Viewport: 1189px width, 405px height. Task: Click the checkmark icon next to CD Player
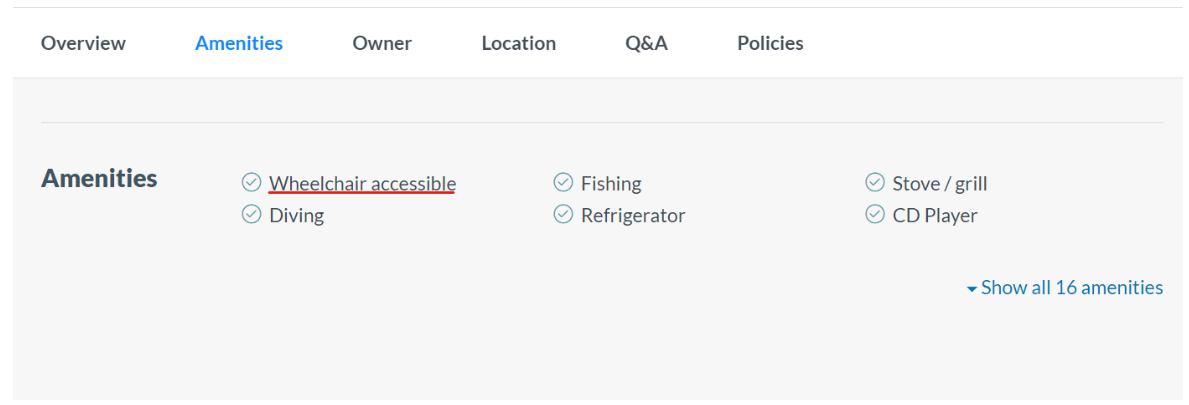(x=875, y=214)
